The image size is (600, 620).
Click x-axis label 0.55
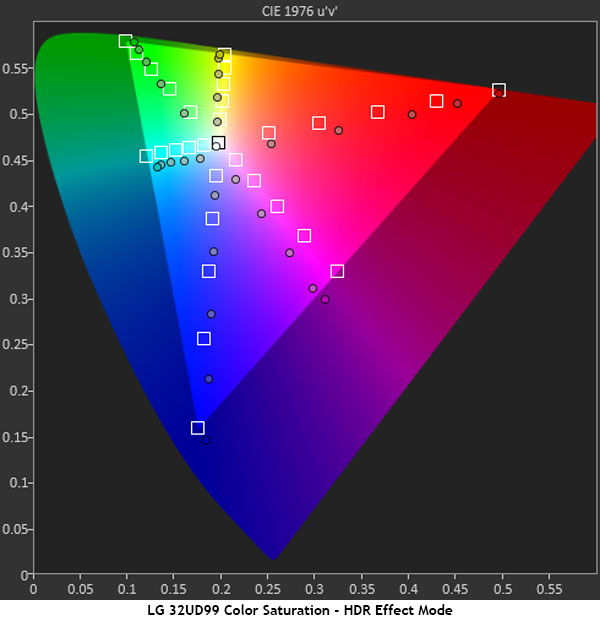[x=549, y=589]
